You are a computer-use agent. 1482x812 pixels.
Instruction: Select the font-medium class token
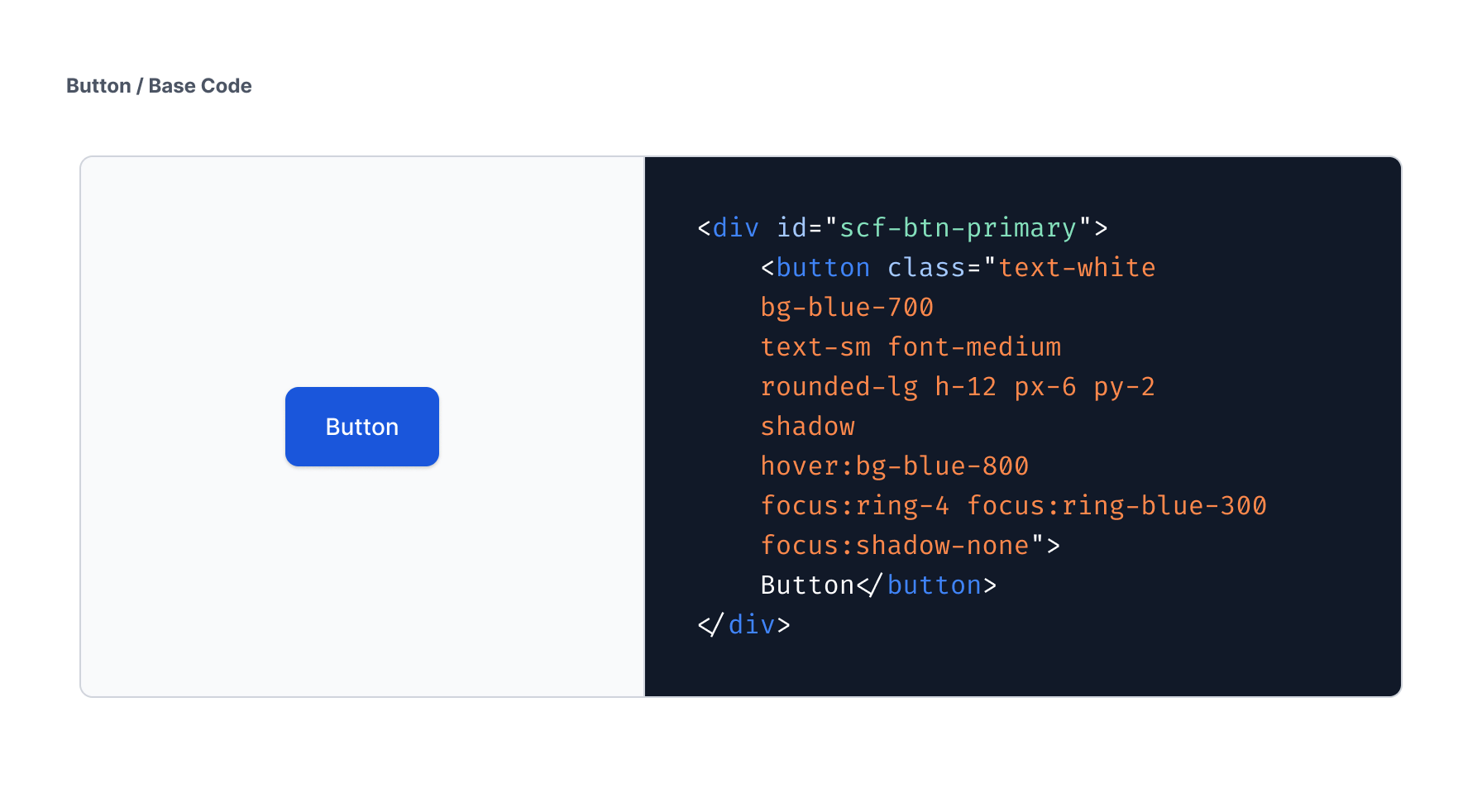point(974,347)
